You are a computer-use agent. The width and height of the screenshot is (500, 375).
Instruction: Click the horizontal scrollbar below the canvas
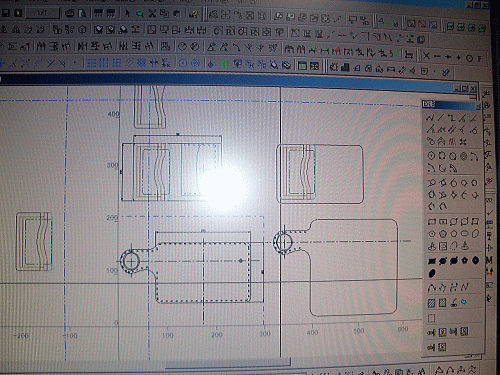pos(228,368)
